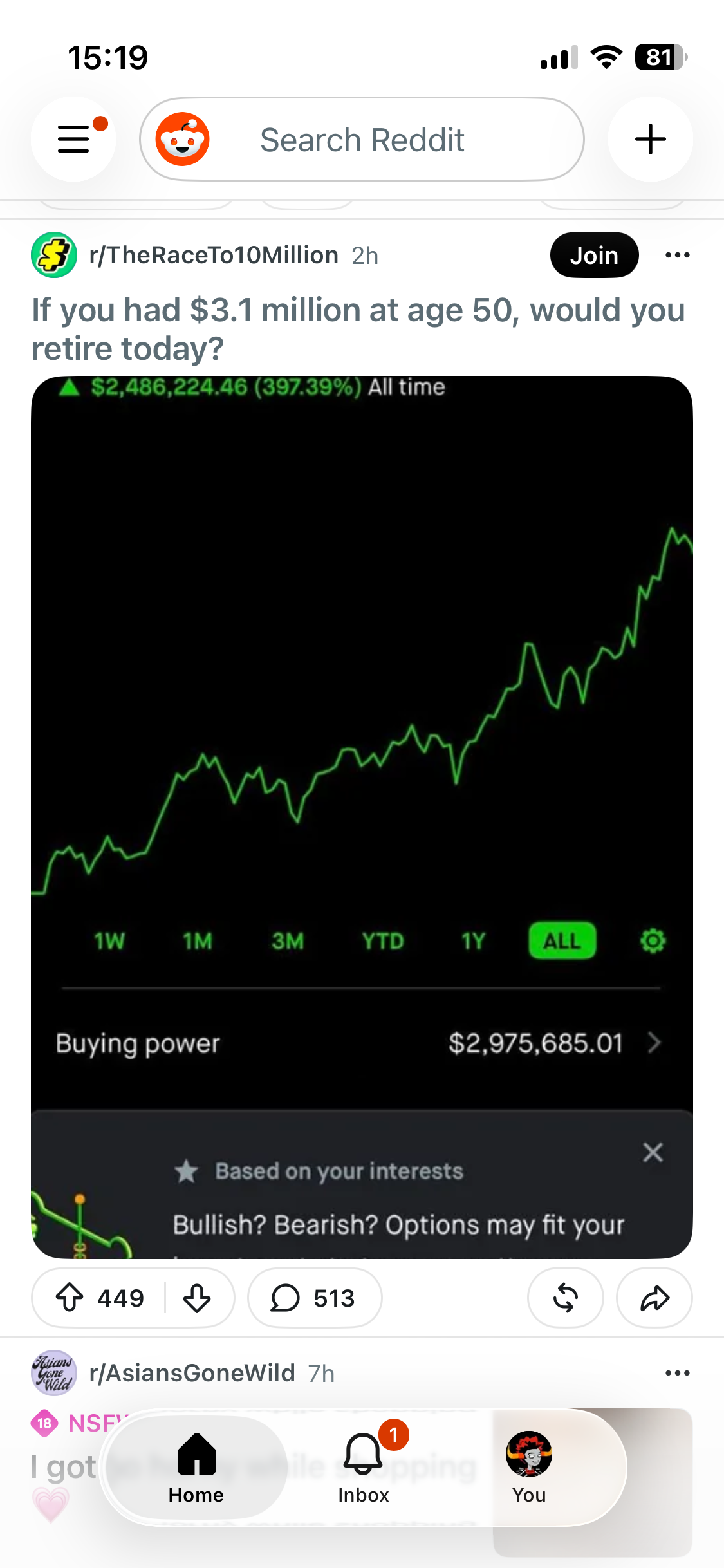724x1568 pixels.
Task: Upvote the $3.1 million retirement post
Action: click(x=70, y=1298)
